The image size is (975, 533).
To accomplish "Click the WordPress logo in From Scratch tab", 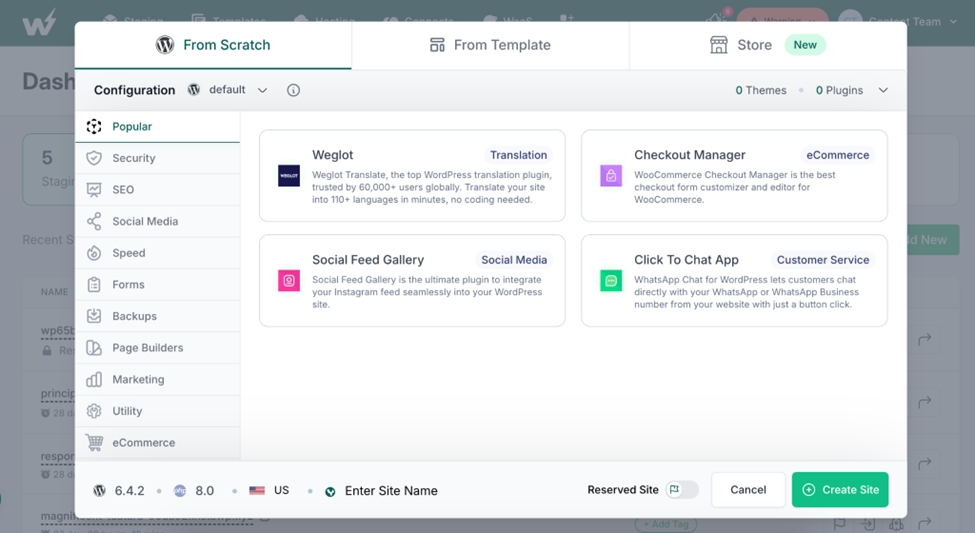I will (x=165, y=45).
